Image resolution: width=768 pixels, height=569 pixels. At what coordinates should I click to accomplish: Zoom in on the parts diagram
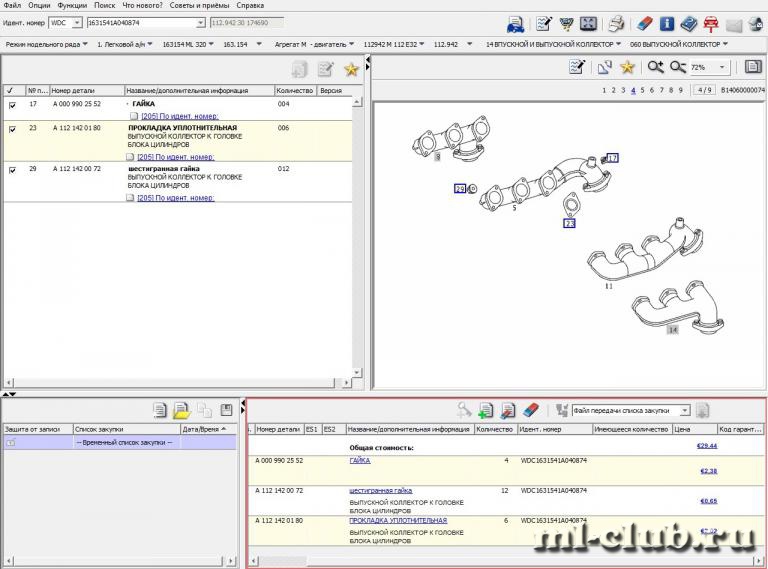click(x=656, y=67)
